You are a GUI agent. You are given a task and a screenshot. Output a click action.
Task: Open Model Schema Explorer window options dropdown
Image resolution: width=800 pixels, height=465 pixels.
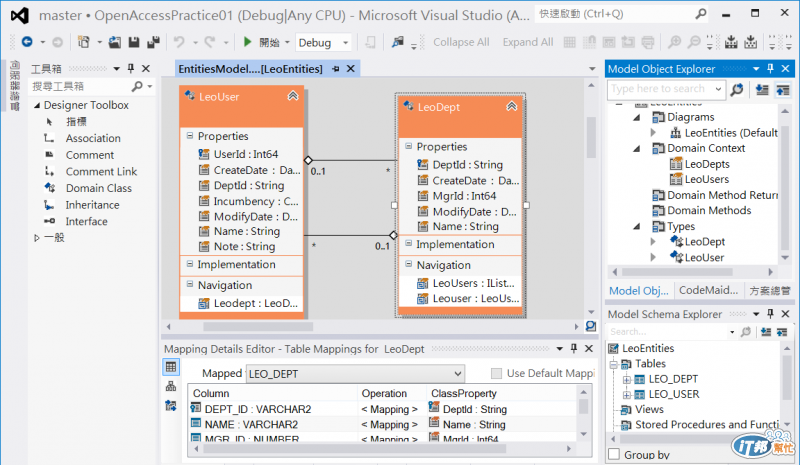pyautogui.click(x=756, y=314)
